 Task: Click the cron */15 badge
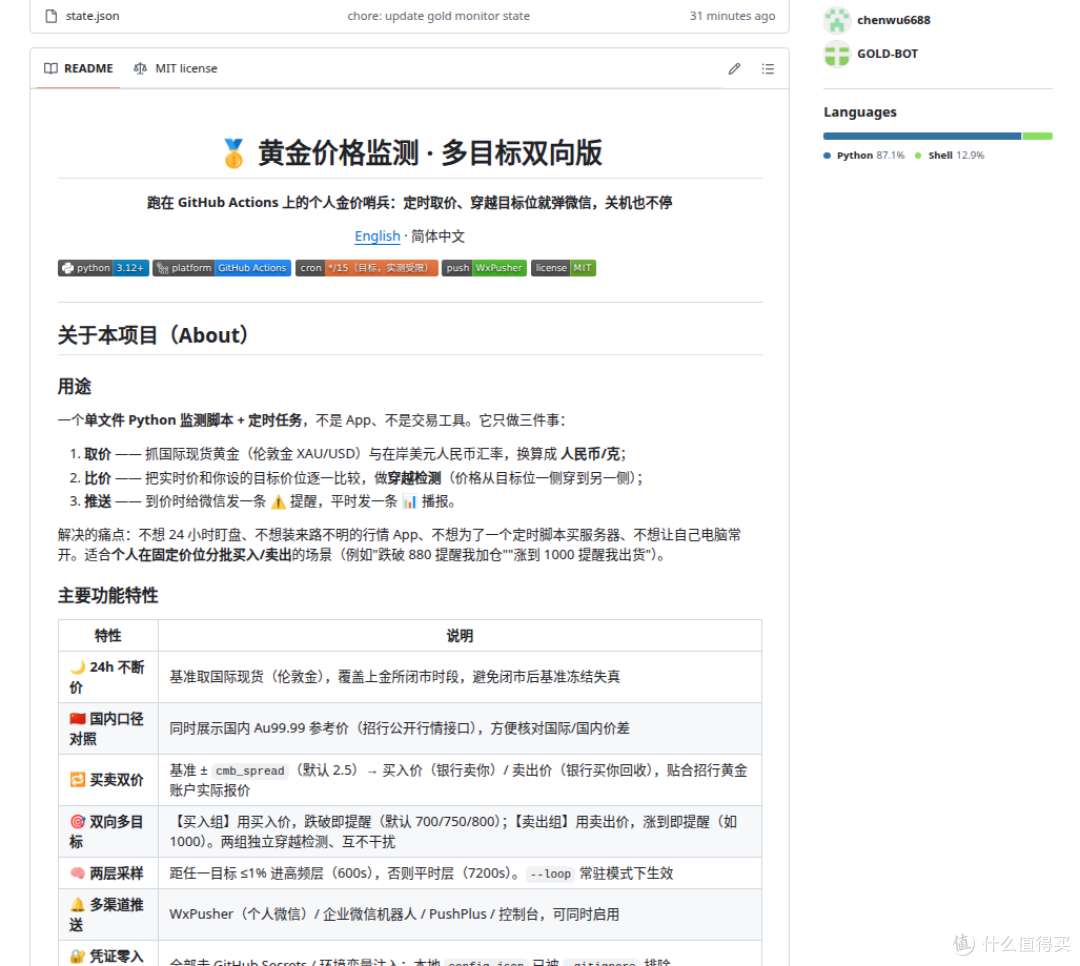[366, 268]
